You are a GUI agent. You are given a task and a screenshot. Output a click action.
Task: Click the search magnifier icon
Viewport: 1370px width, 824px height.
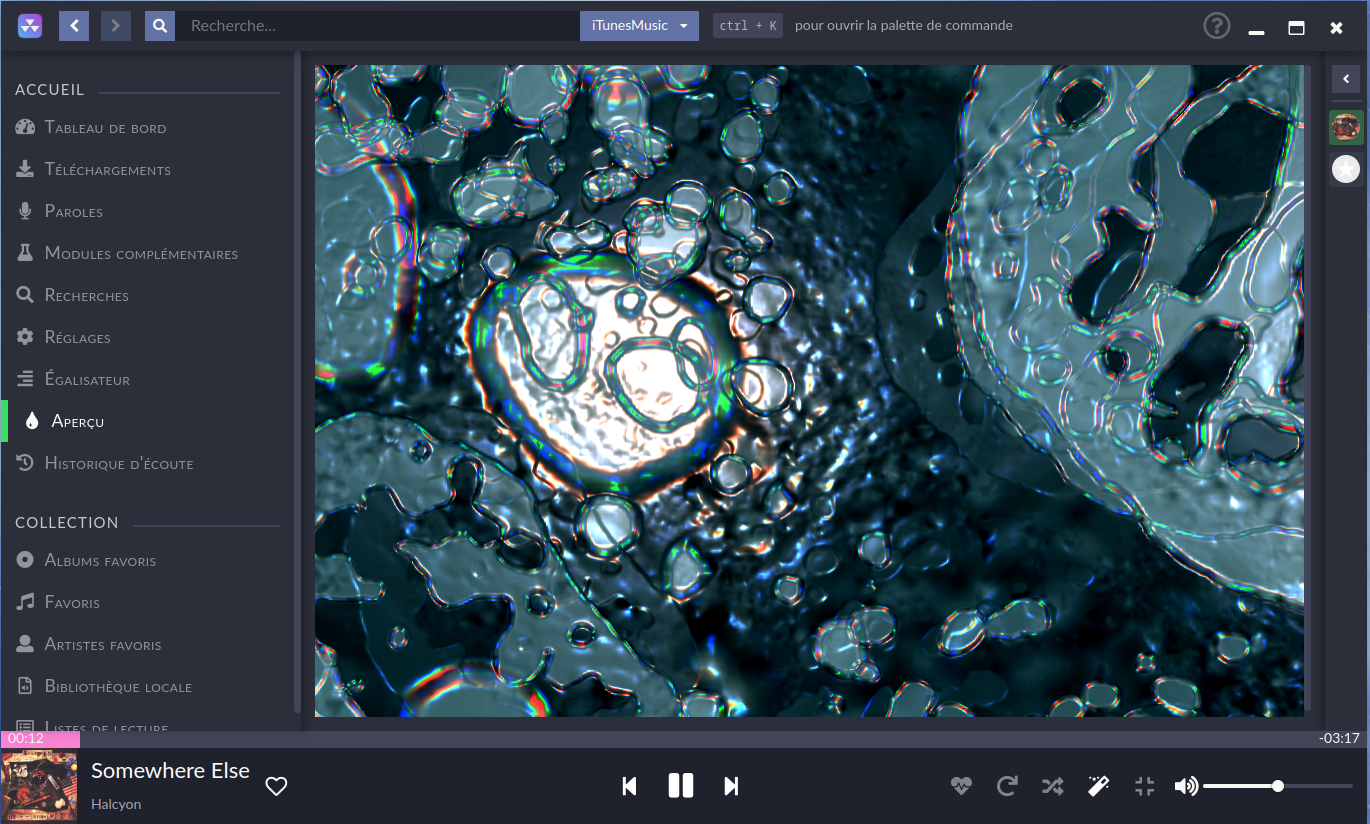tap(160, 26)
